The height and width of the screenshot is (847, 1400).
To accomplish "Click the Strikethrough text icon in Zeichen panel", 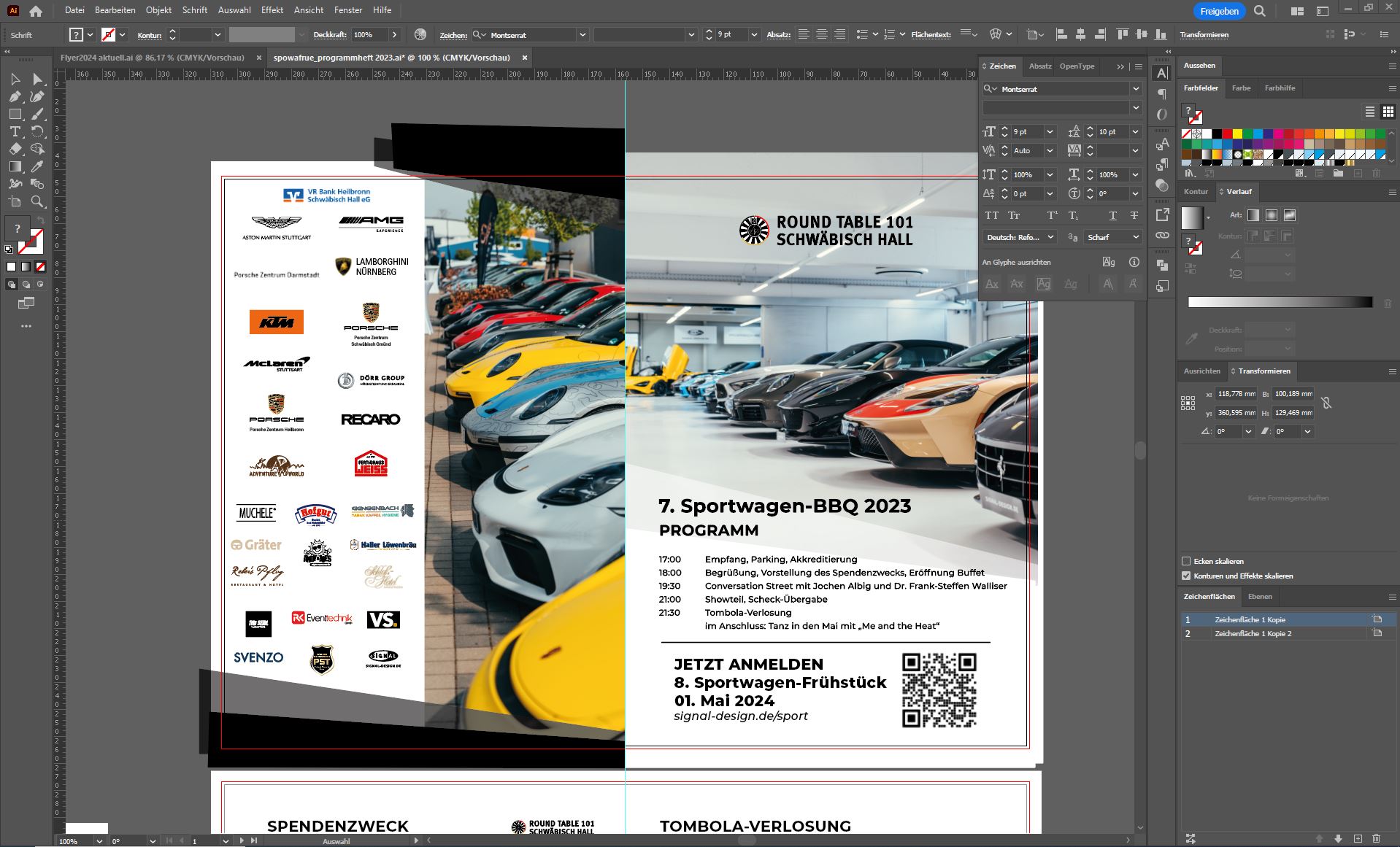I will 1134,215.
